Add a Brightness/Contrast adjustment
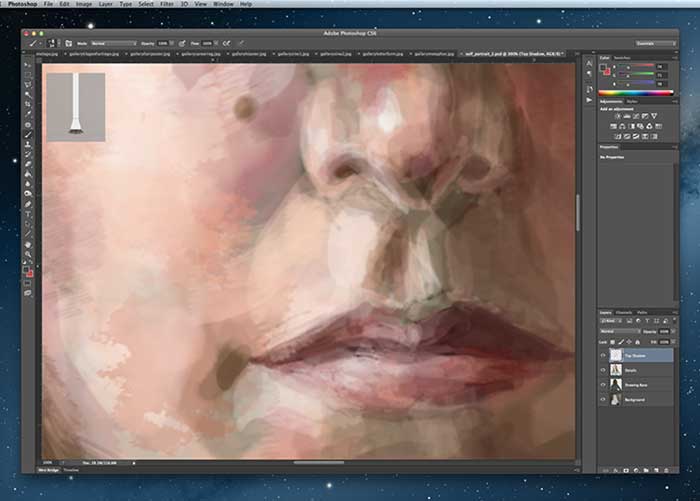The height and width of the screenshot is (501, 700). [x=618, y=116]
